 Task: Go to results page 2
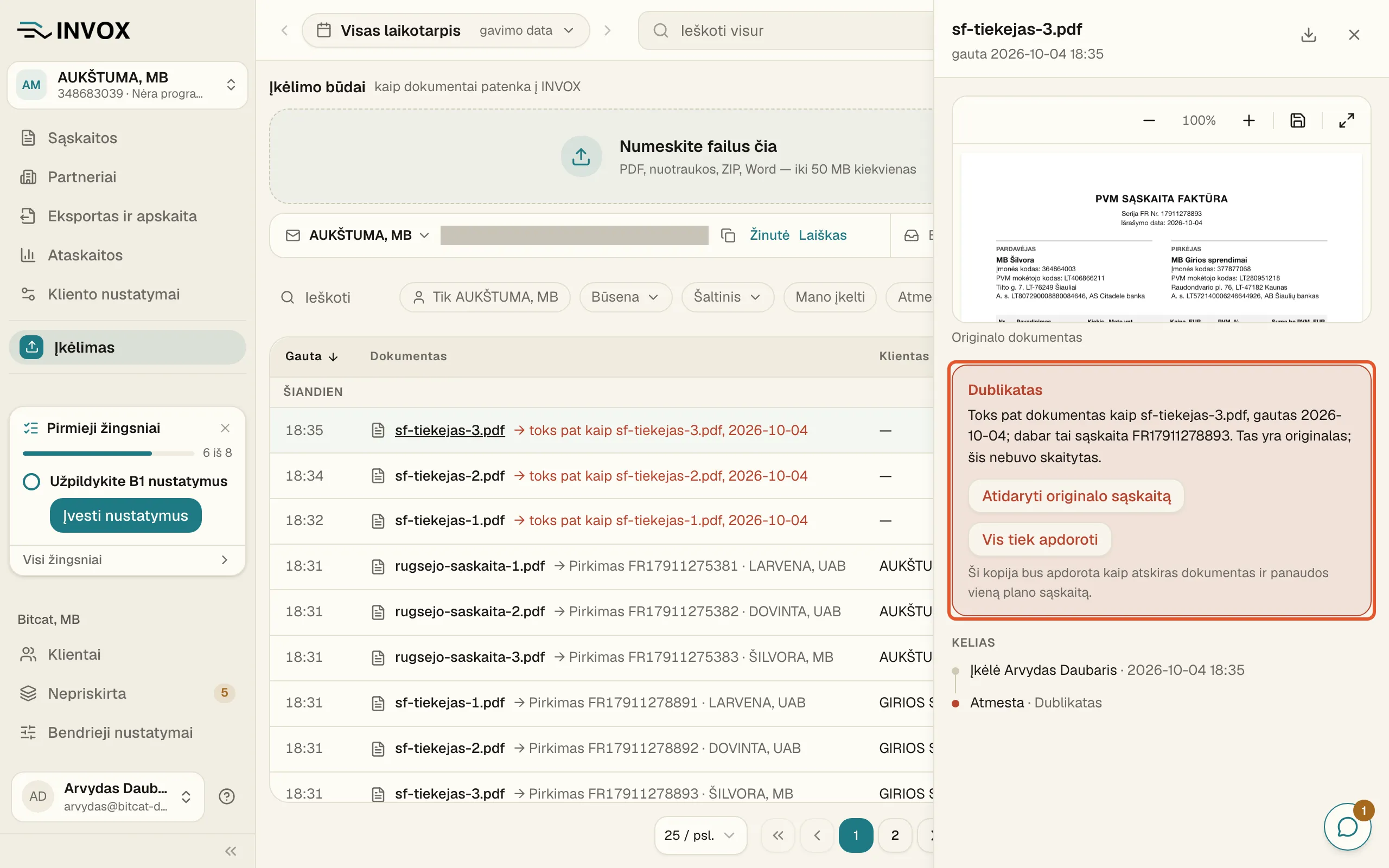click(895, 835)
